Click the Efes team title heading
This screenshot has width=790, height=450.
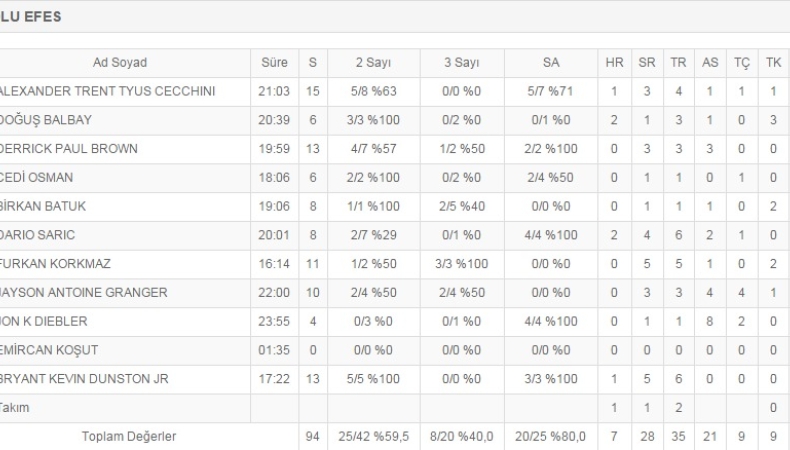point(32,18)
